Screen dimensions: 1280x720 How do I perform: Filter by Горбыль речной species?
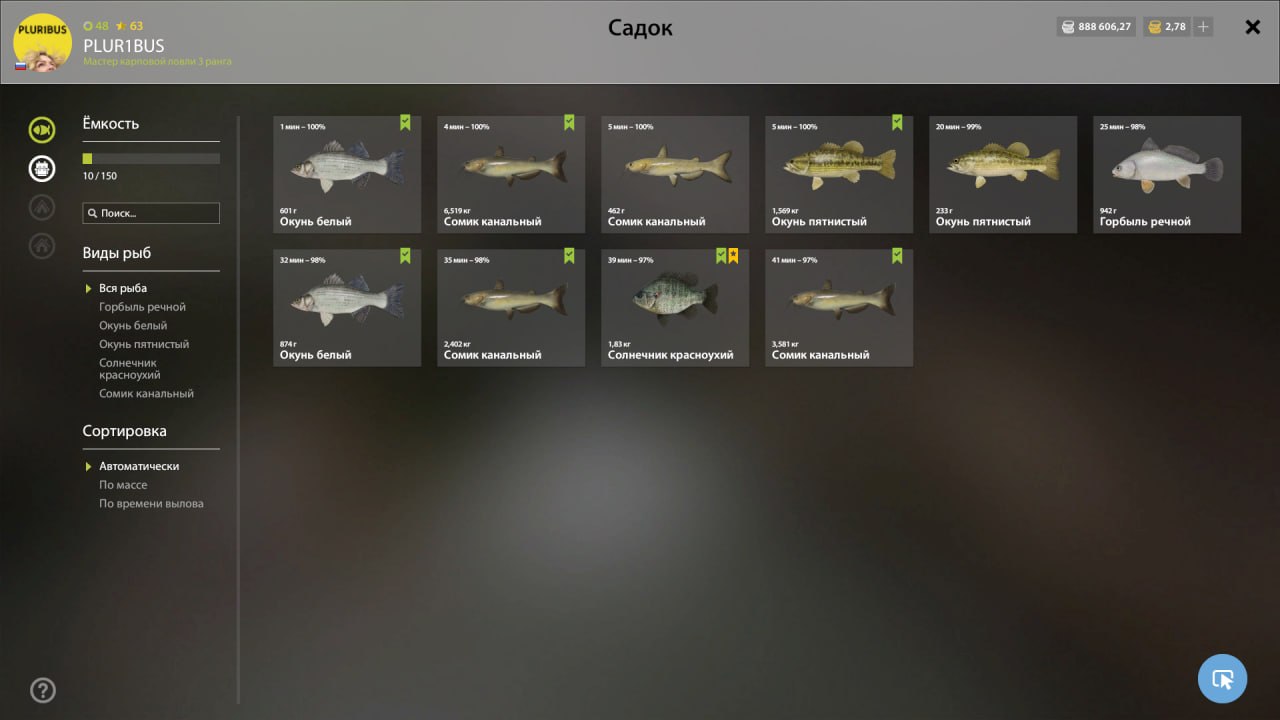[142, 307]
